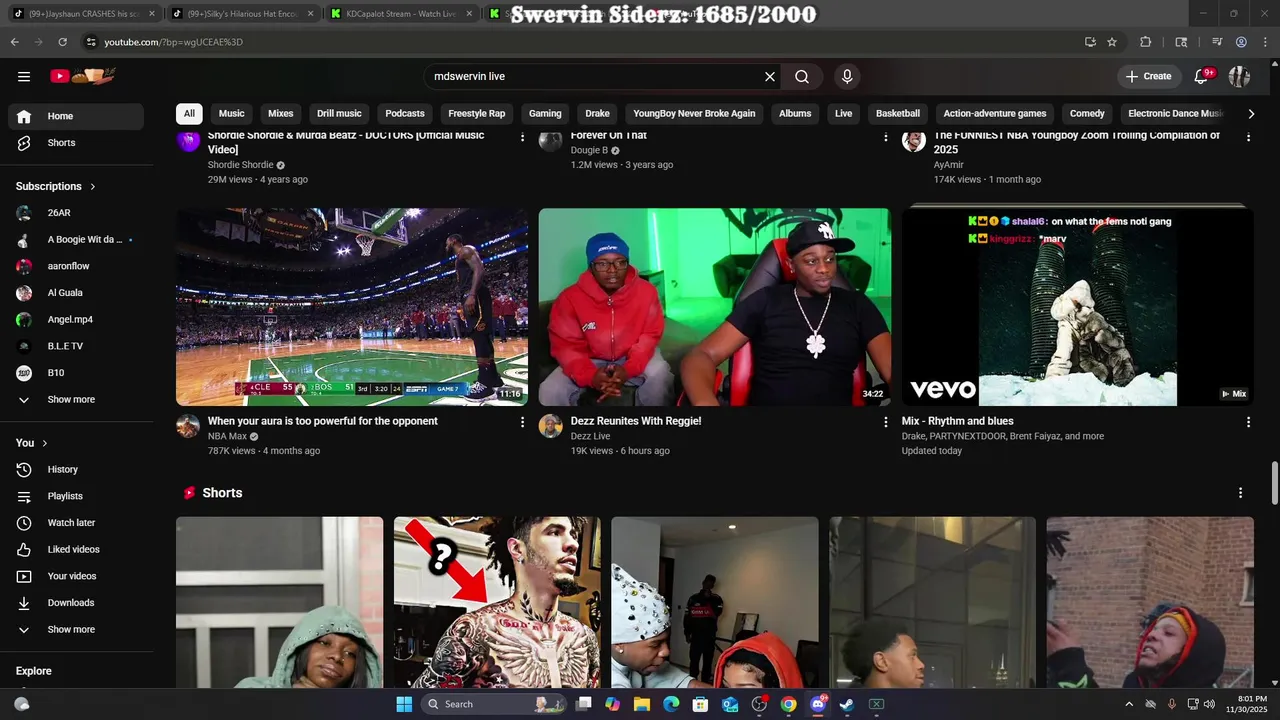This screenshot has height=720, width=1280.
Task: Click the Create button
Action: 1148,76
